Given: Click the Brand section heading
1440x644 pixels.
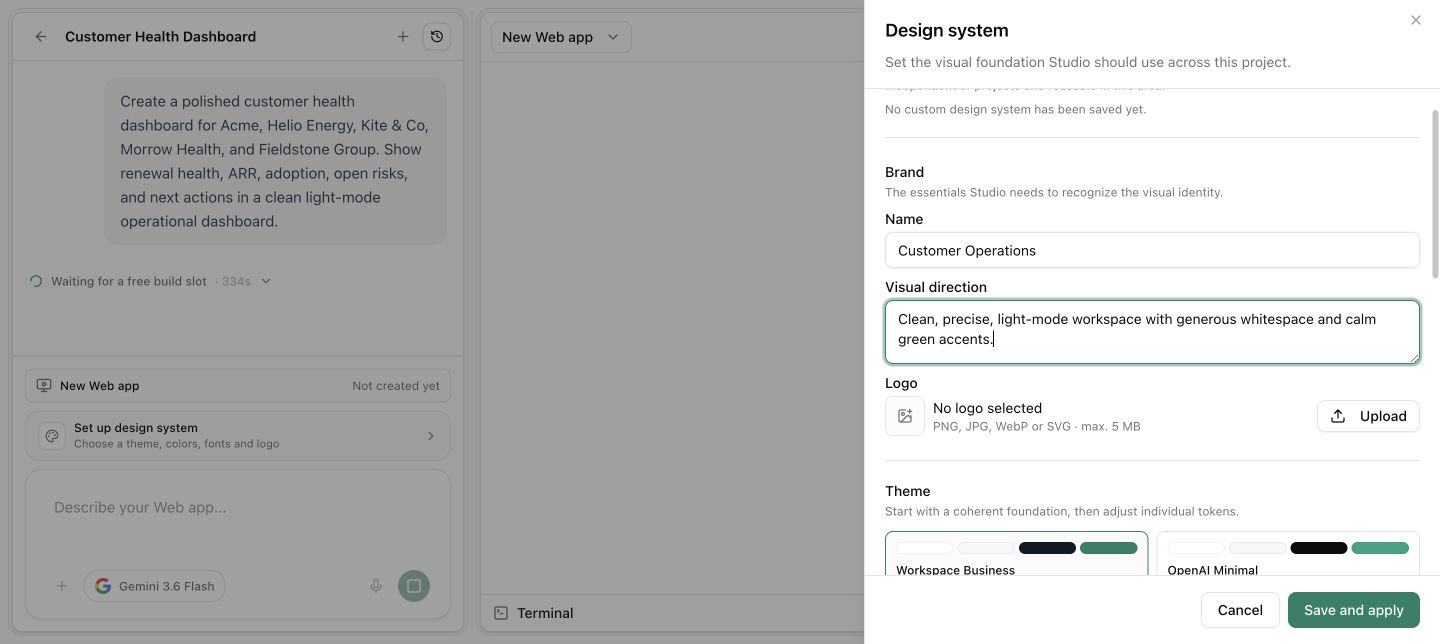Looking at the screenshot, I should 905,172.
